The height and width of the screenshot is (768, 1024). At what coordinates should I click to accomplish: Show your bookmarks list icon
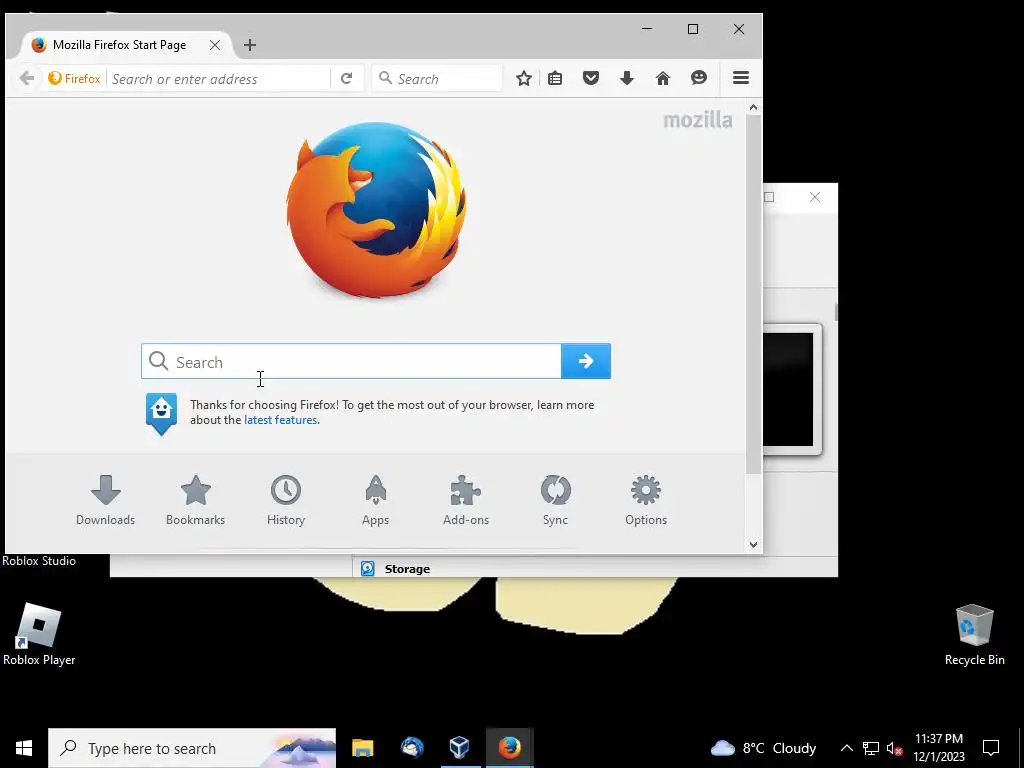(x=555, y=78)
